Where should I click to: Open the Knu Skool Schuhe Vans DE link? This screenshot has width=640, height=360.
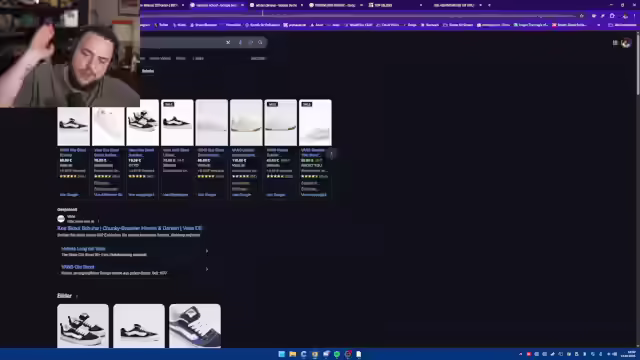click(x=130, y=228)
